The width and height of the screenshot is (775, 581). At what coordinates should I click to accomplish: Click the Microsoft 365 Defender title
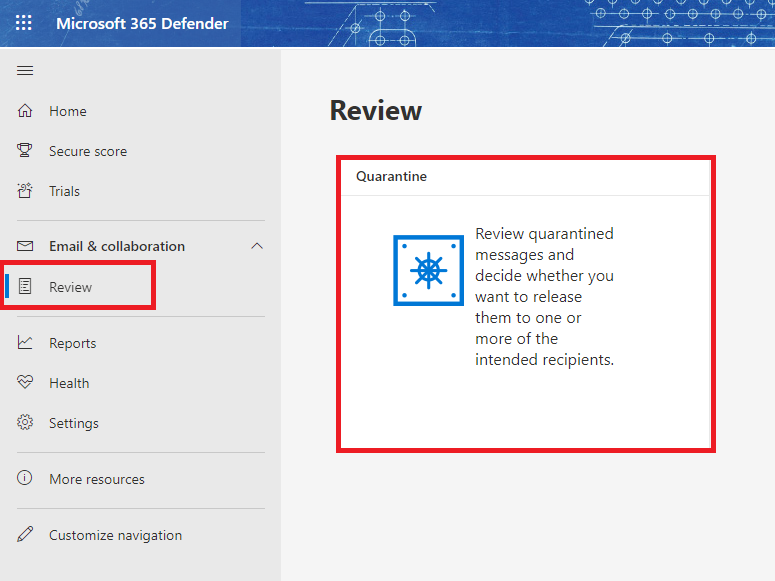(142, 23)
